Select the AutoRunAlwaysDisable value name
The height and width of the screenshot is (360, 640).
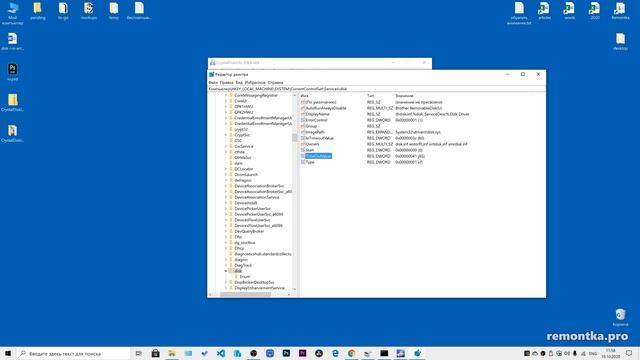pyautogui.click(x=326, y=108)
